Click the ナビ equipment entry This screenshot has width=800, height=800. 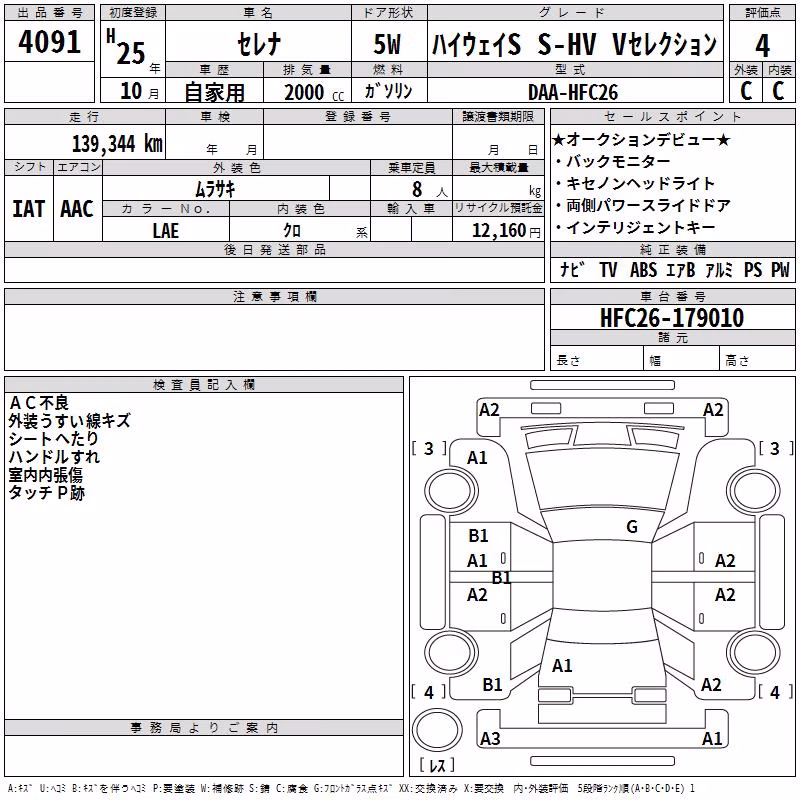click(x=572, y=270)
